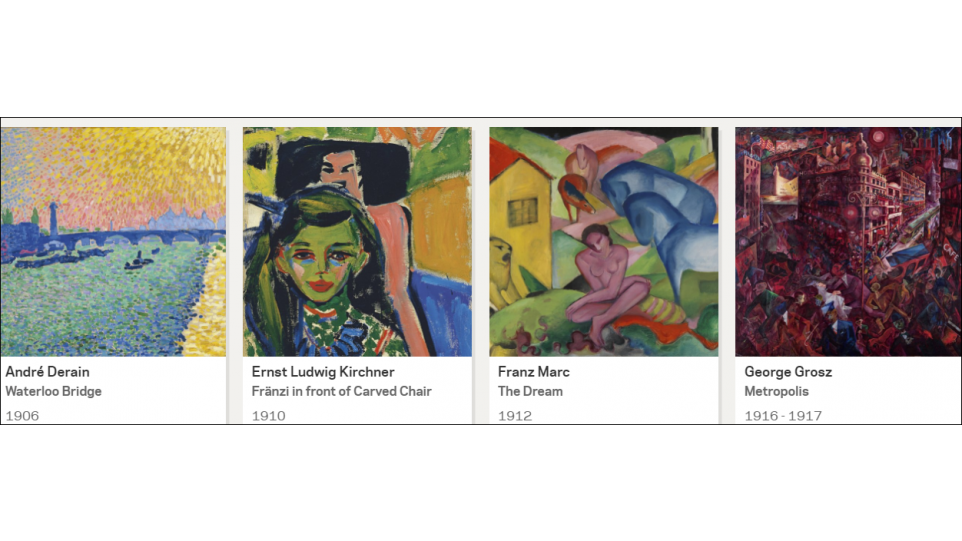This screenshot has width=962, height=541.
Task: Click the artist name Ernst Ludwig Kirchner
Action: pos(323,372)
